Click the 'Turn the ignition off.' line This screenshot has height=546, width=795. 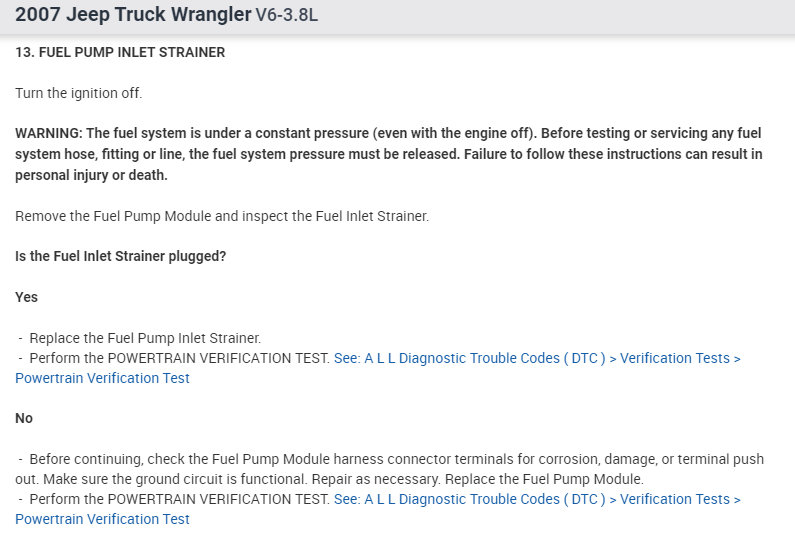click(79, 93)
